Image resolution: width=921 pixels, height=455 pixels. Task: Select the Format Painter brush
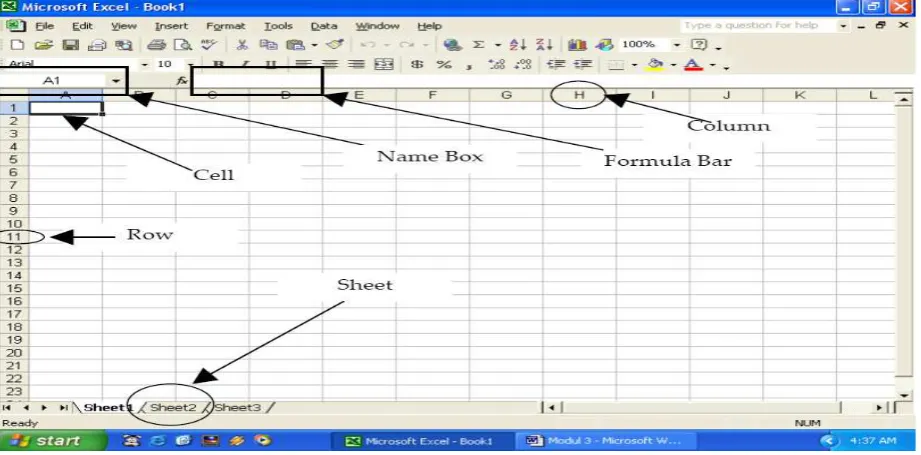(335, 45)
